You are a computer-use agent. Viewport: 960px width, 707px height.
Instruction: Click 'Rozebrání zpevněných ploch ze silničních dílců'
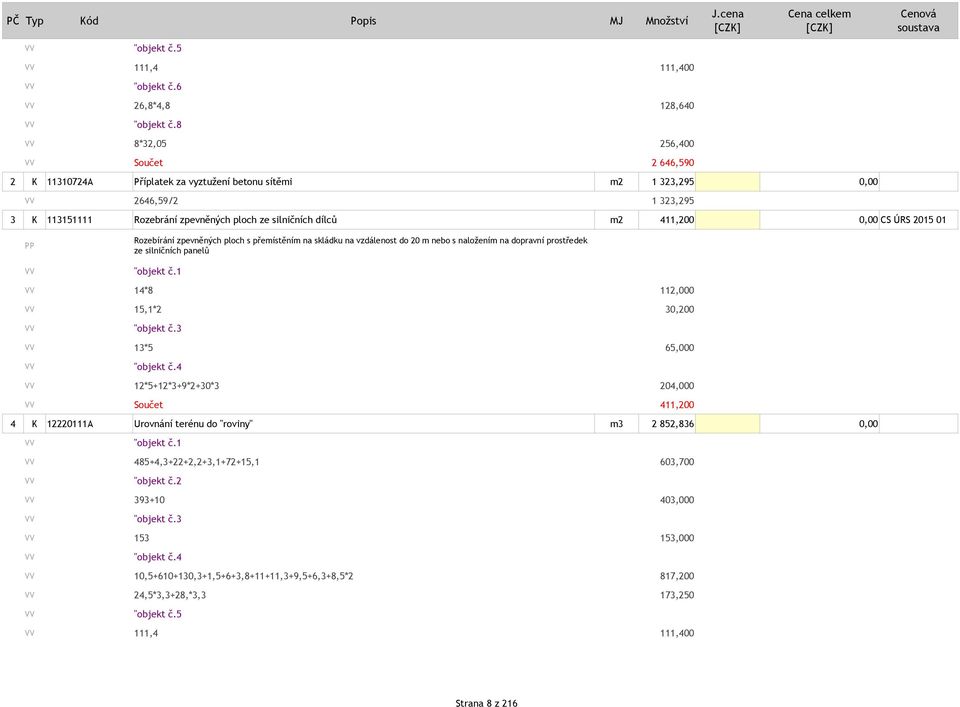pyautogui.click(x=235, y=220)
